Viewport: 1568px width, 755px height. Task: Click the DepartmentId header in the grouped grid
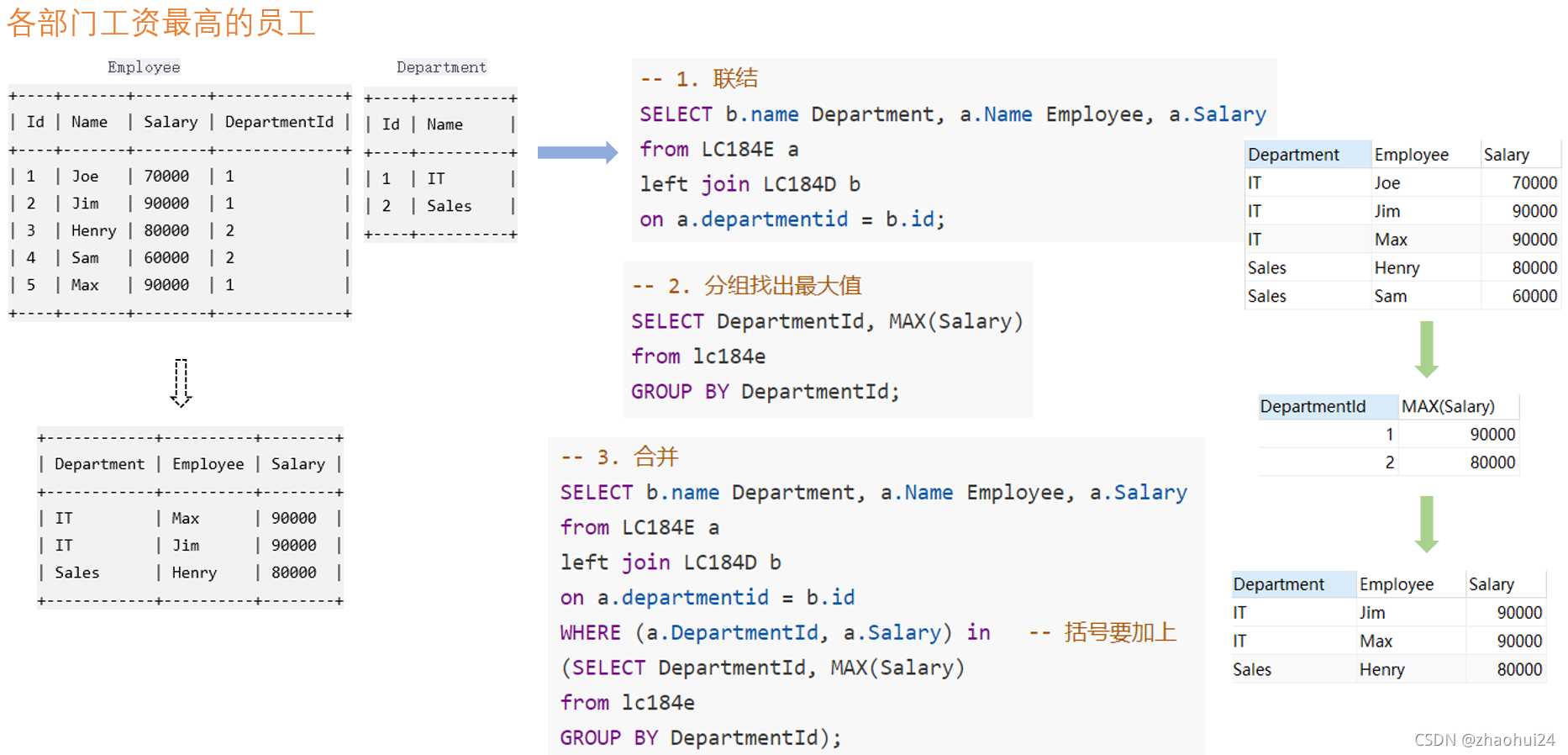click(x=1328, y=407)
